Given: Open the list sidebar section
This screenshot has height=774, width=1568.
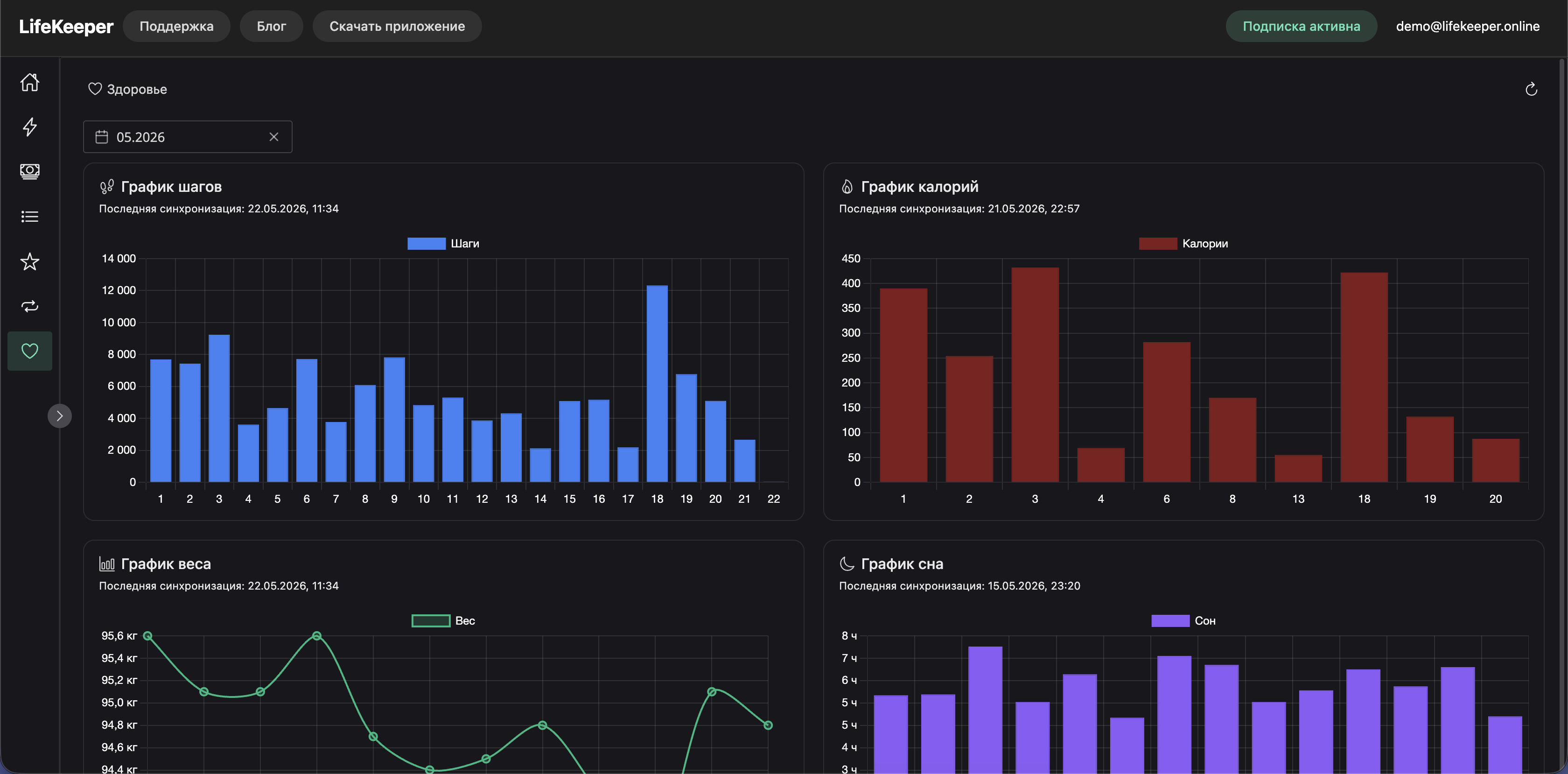Looking at the screenshot, I should click(x=30, y=216).
